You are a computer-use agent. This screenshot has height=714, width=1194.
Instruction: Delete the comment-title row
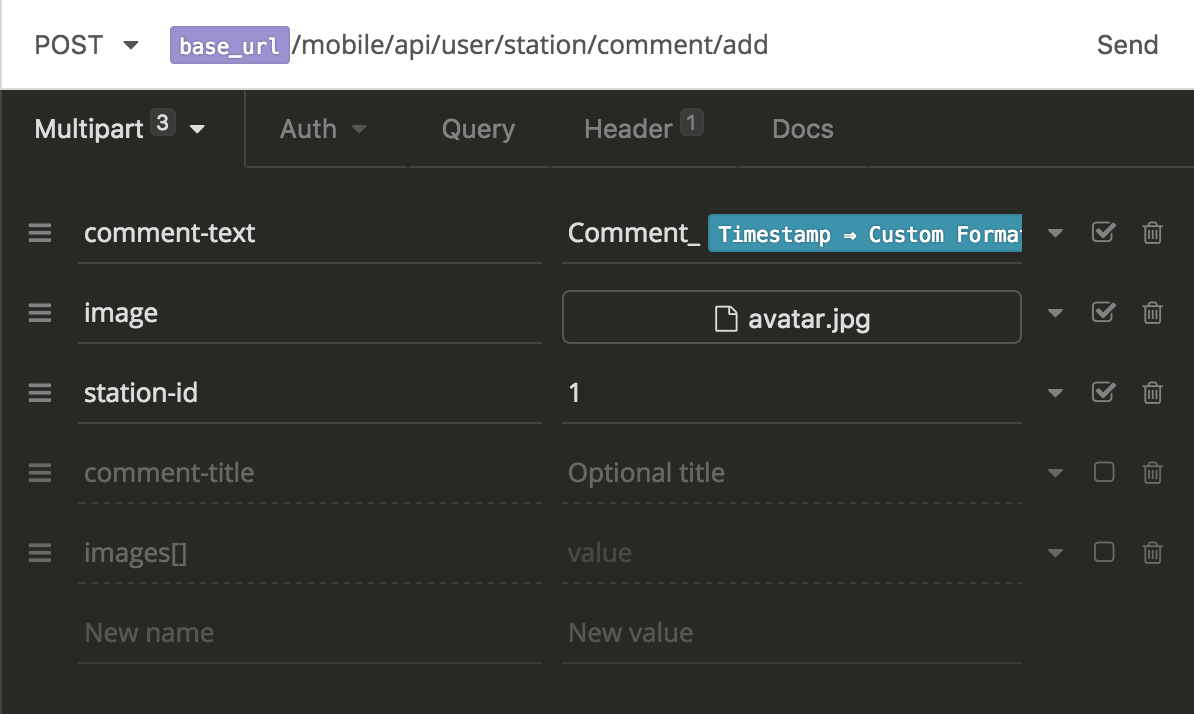coord(1152,473)
